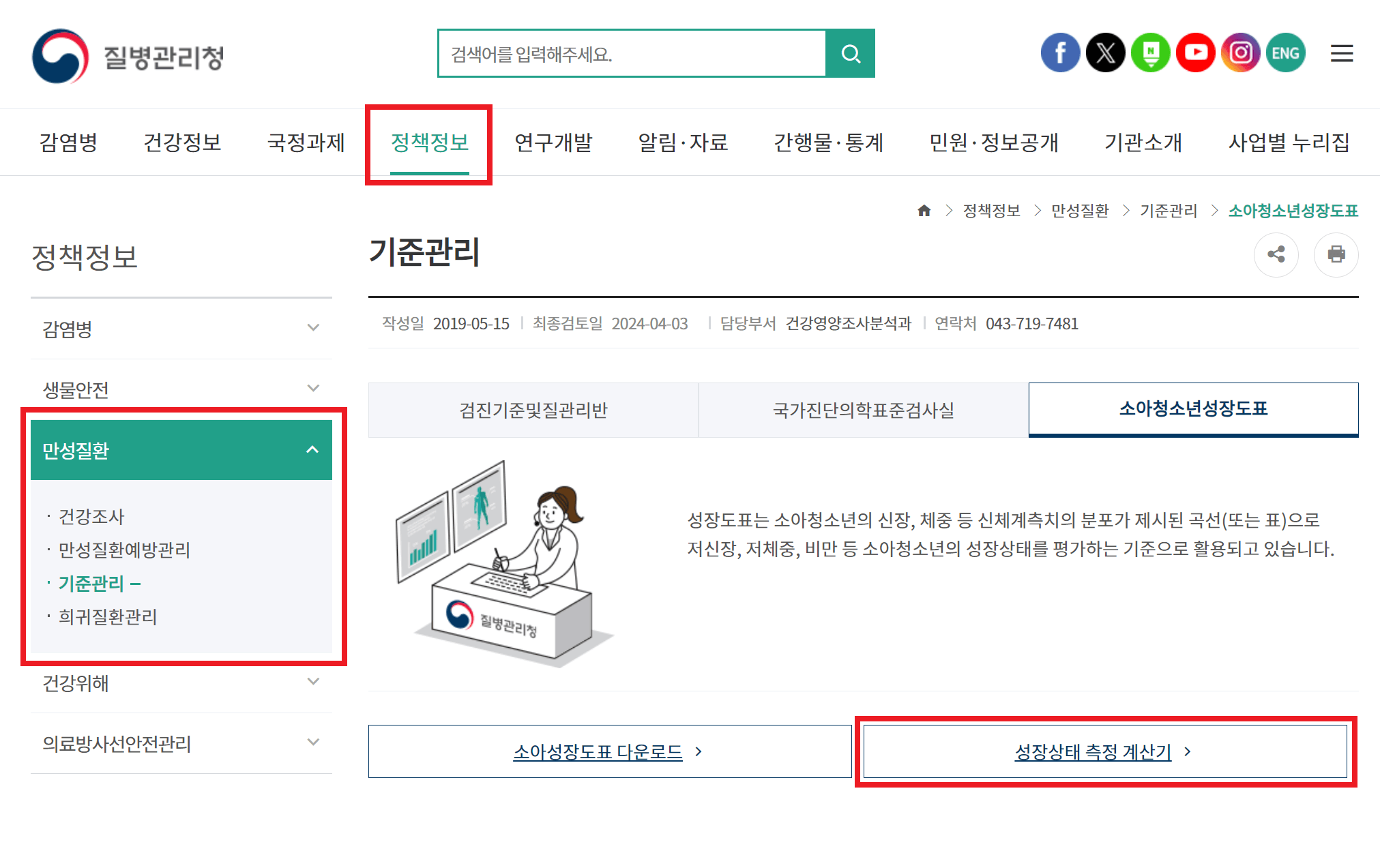This screenshot has width=1380, height=868.
Task: Share this page using the share icon
Action: [x=1276, y=254]
